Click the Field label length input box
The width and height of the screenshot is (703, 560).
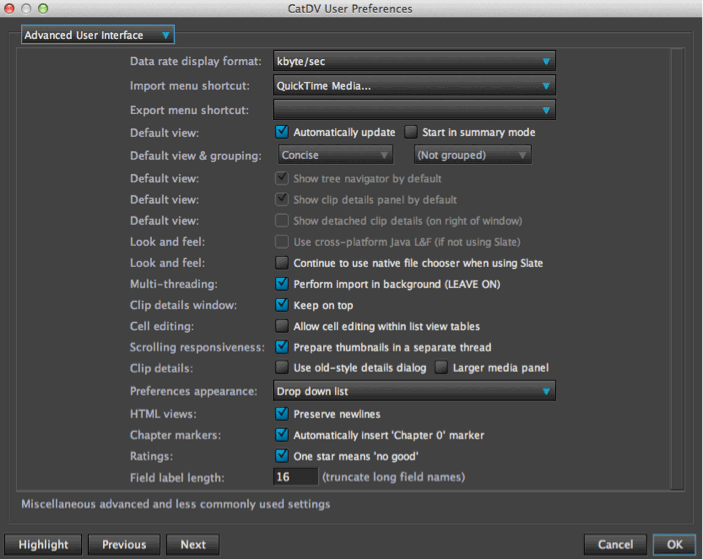(x=295, y=477)
